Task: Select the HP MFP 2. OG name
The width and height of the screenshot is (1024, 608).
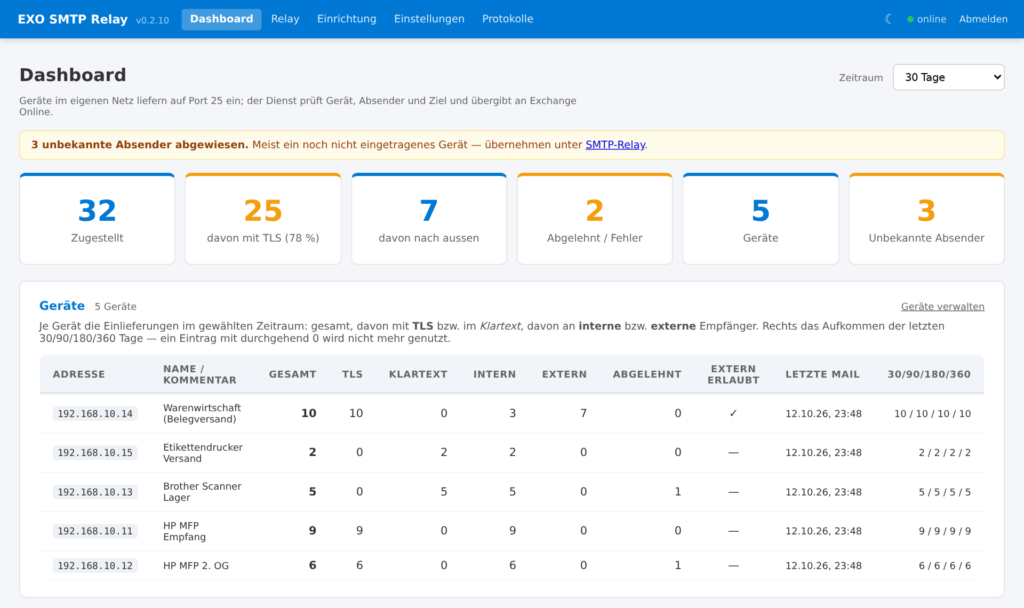Action: [x=196, y=566]
